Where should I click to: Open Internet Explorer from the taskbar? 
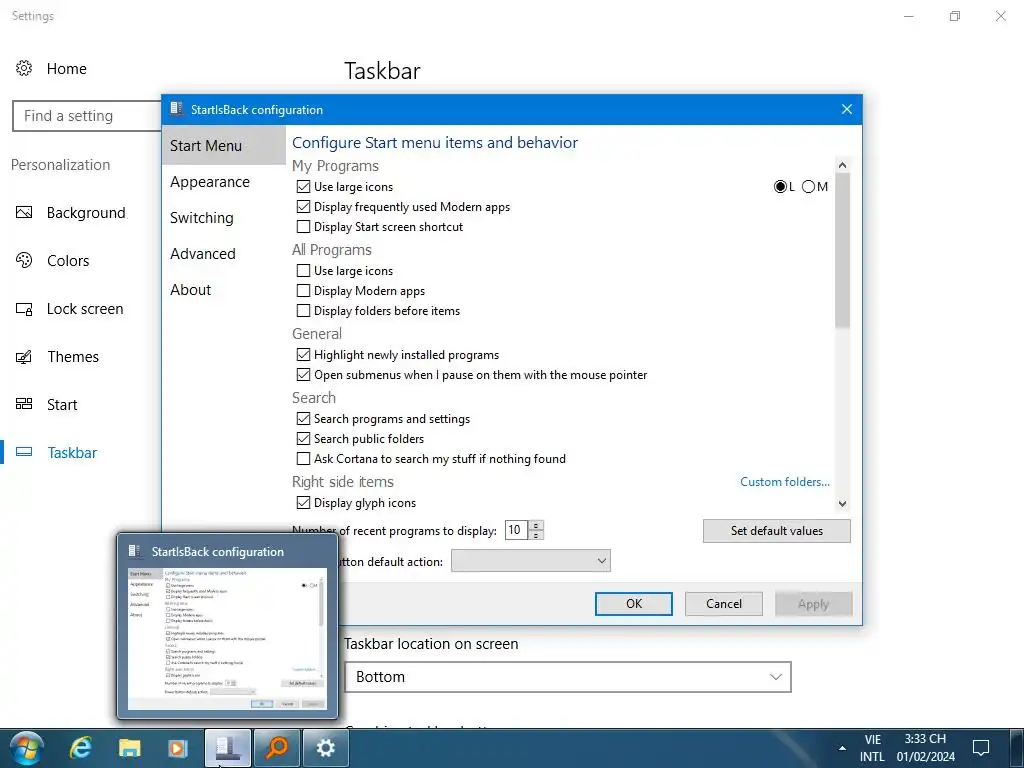(80, 748)
